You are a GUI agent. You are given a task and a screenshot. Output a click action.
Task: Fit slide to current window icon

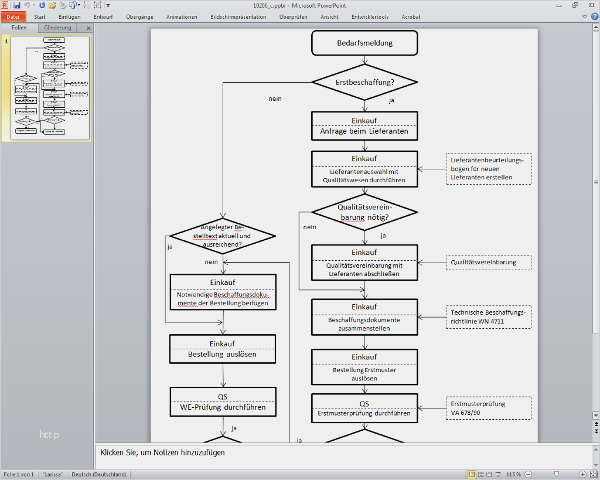coord(593,475)
